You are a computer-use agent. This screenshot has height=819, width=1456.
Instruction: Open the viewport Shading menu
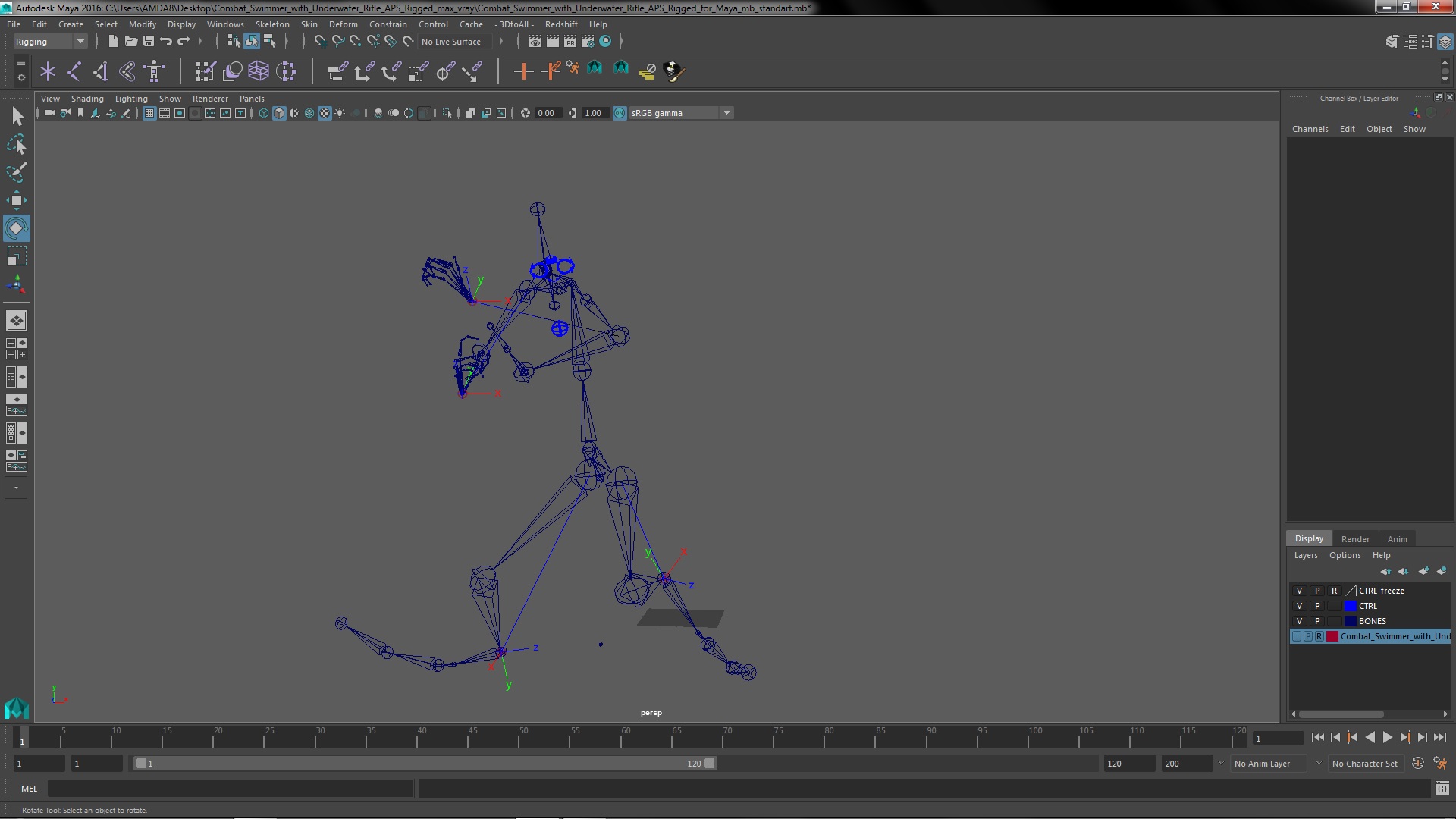pyautogui.click(x=87, y=99)
